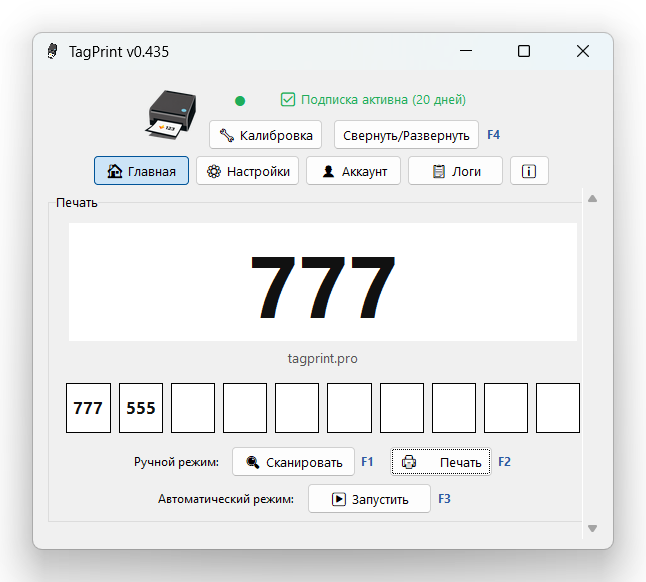
Task: Click the TagPrint app icon in title bar
Action: [x=52, y=51]
